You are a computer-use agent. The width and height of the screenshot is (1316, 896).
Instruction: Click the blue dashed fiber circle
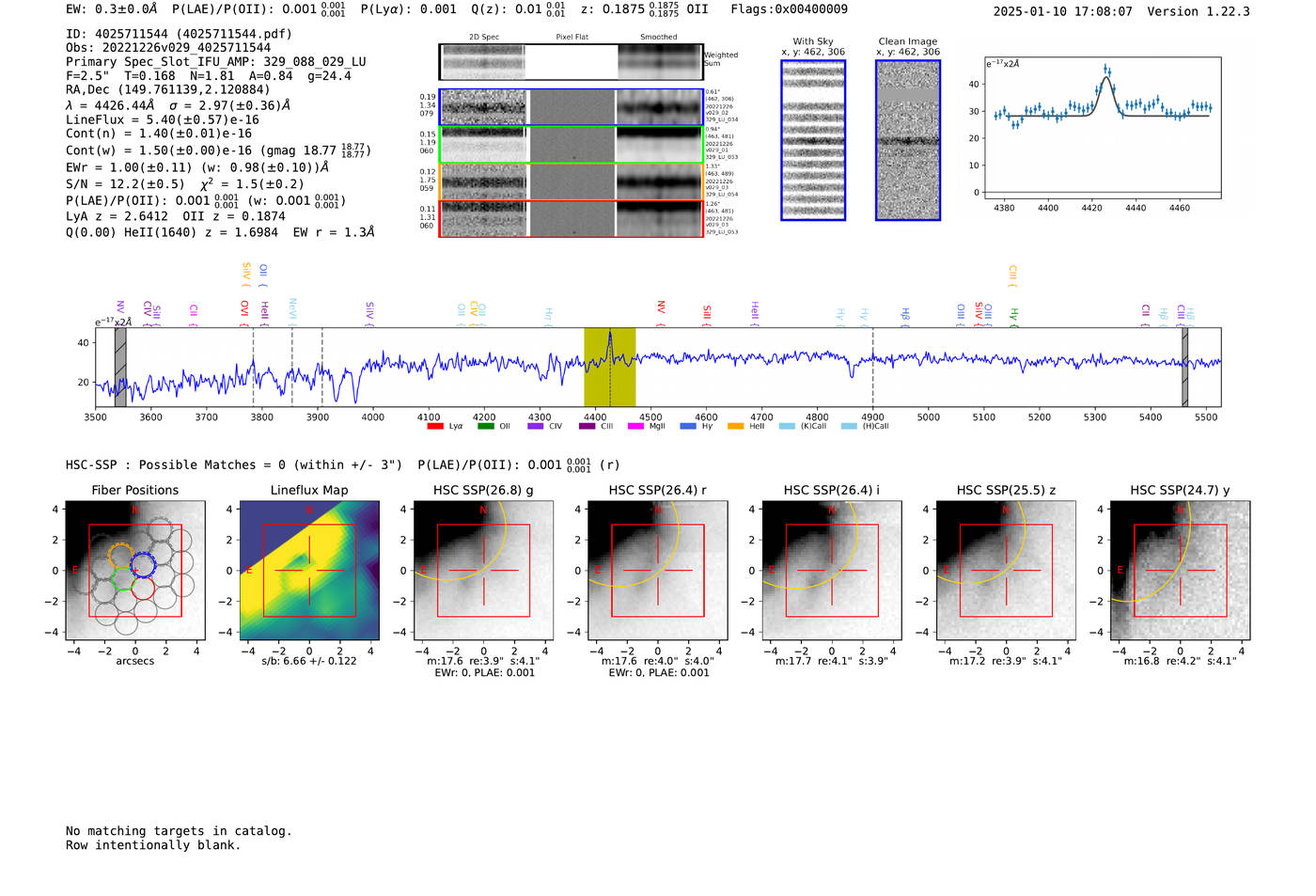(x=143, y=566)
